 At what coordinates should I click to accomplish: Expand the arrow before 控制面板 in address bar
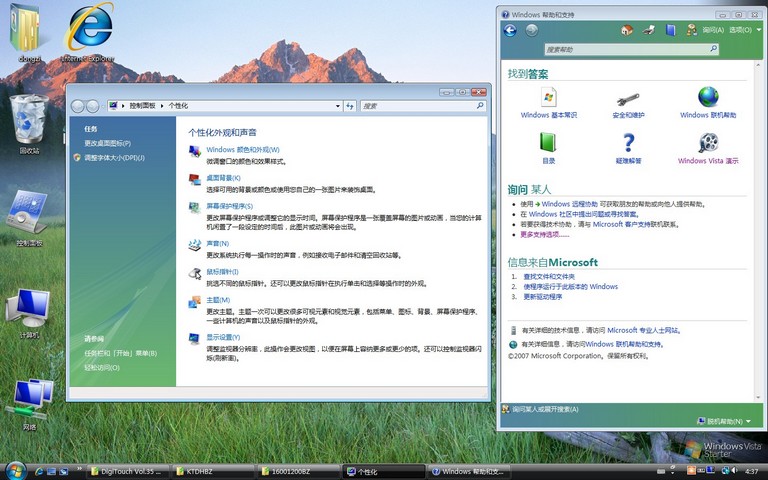coord(123,106)
